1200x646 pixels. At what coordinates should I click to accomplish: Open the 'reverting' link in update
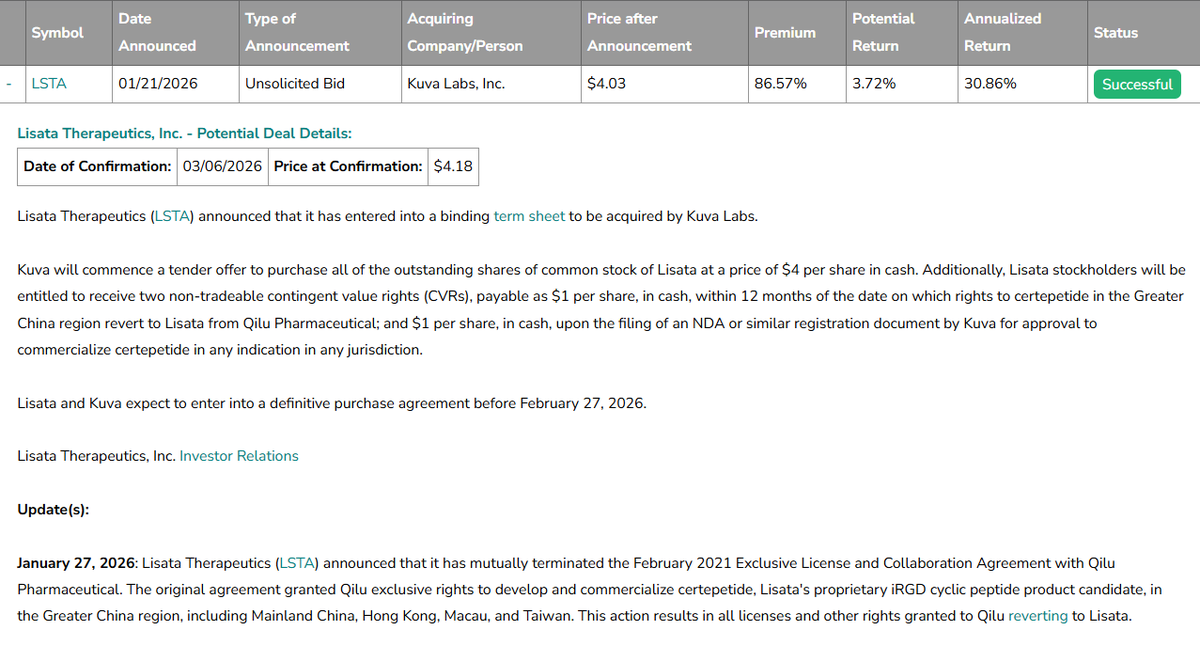point(1038,616)
